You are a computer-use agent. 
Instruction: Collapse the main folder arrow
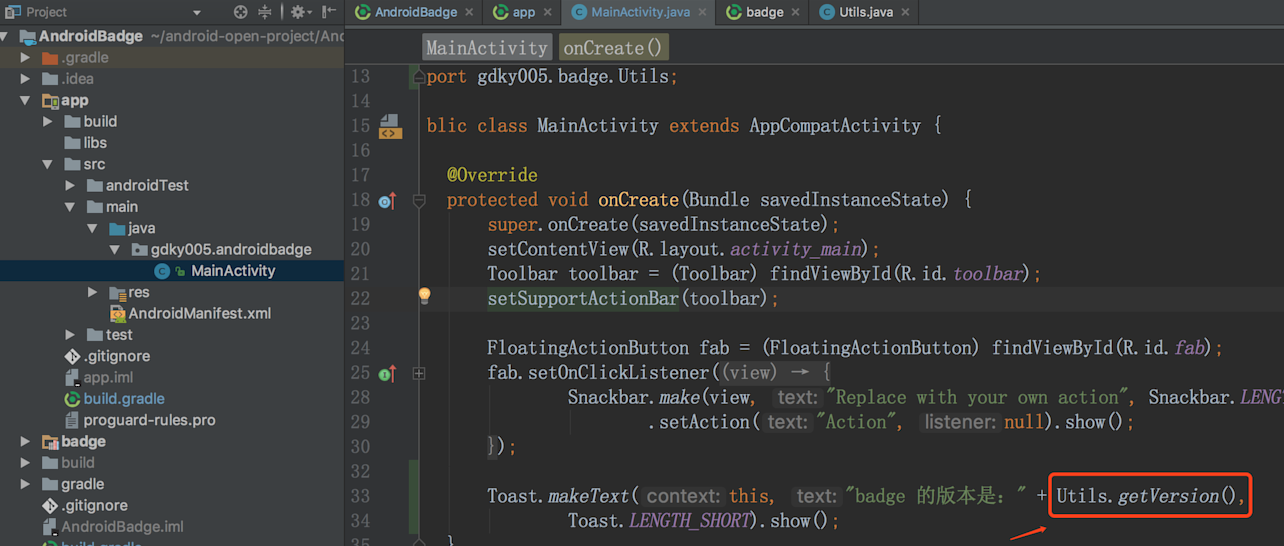70,207
